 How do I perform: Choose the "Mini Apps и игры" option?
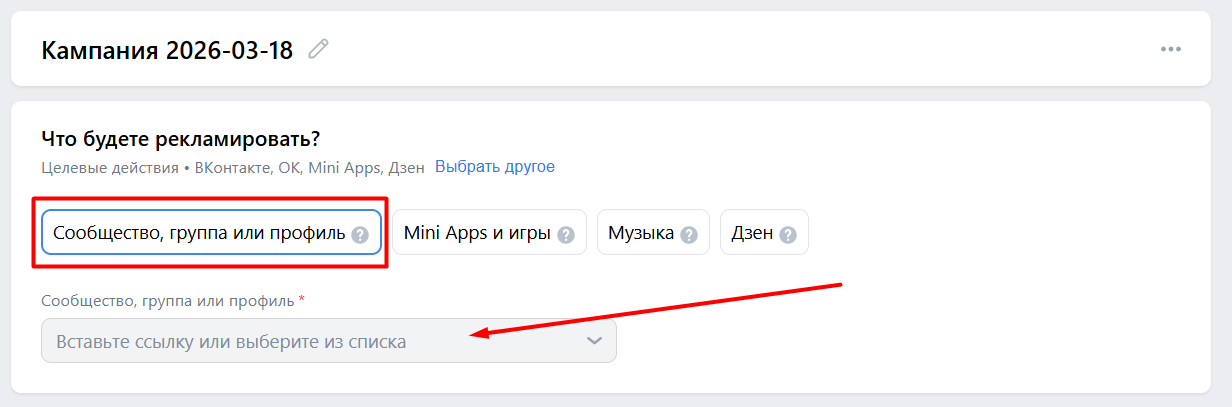click(477, 233)
